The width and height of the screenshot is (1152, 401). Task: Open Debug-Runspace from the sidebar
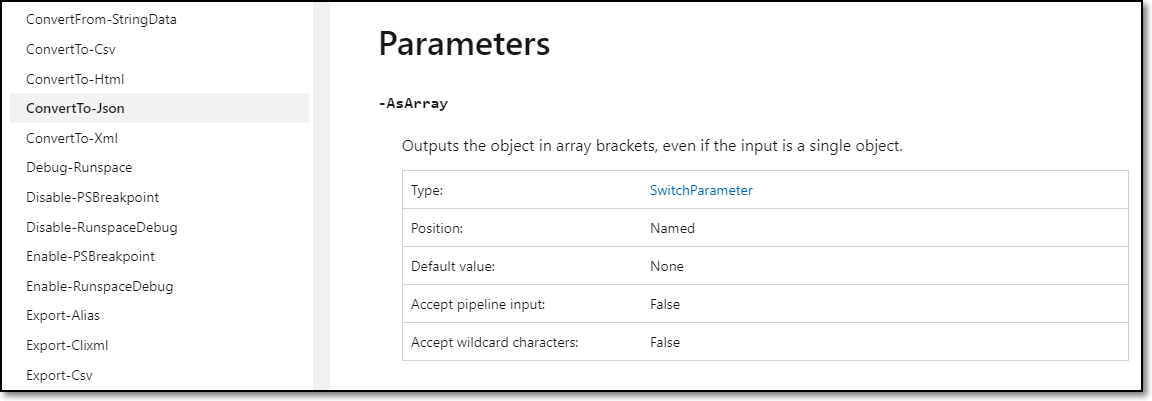point(79,167)
